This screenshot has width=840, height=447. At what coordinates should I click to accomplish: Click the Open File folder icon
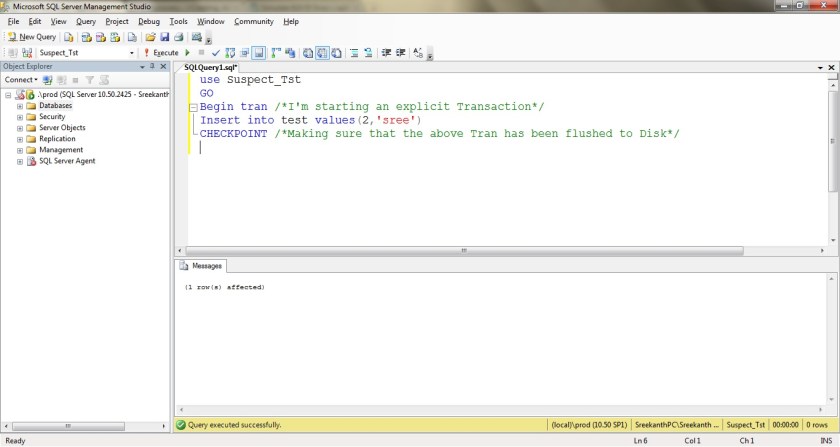click(x=150, y=37)
